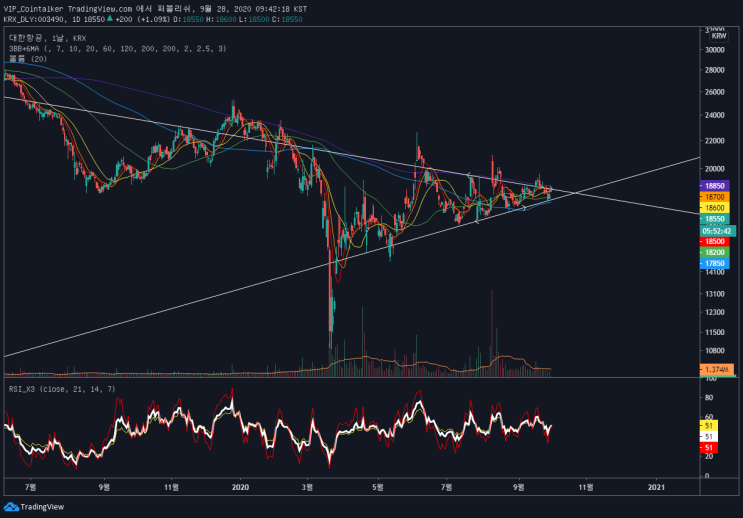
Task: Click the H:18600 high value
Action: click(x=221, y=19)
